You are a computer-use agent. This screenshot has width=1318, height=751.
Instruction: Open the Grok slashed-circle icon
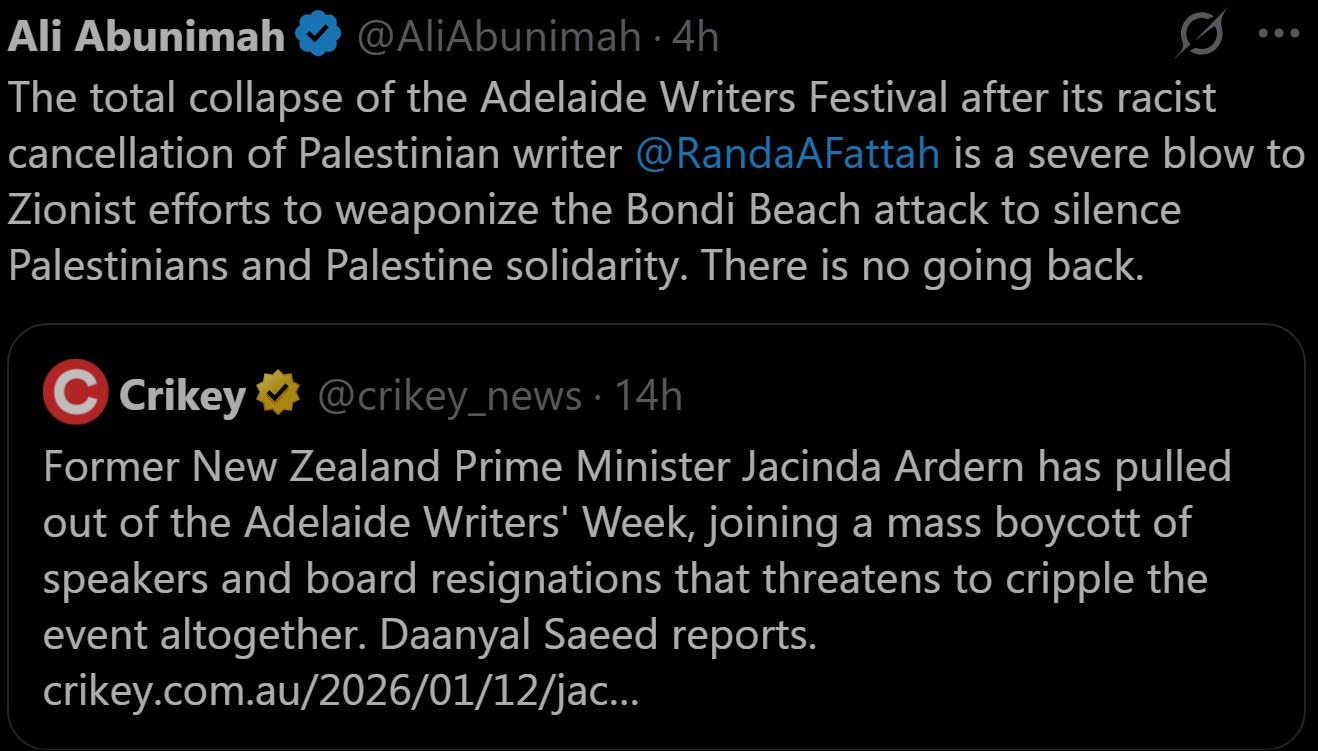tap(1201, 37)
